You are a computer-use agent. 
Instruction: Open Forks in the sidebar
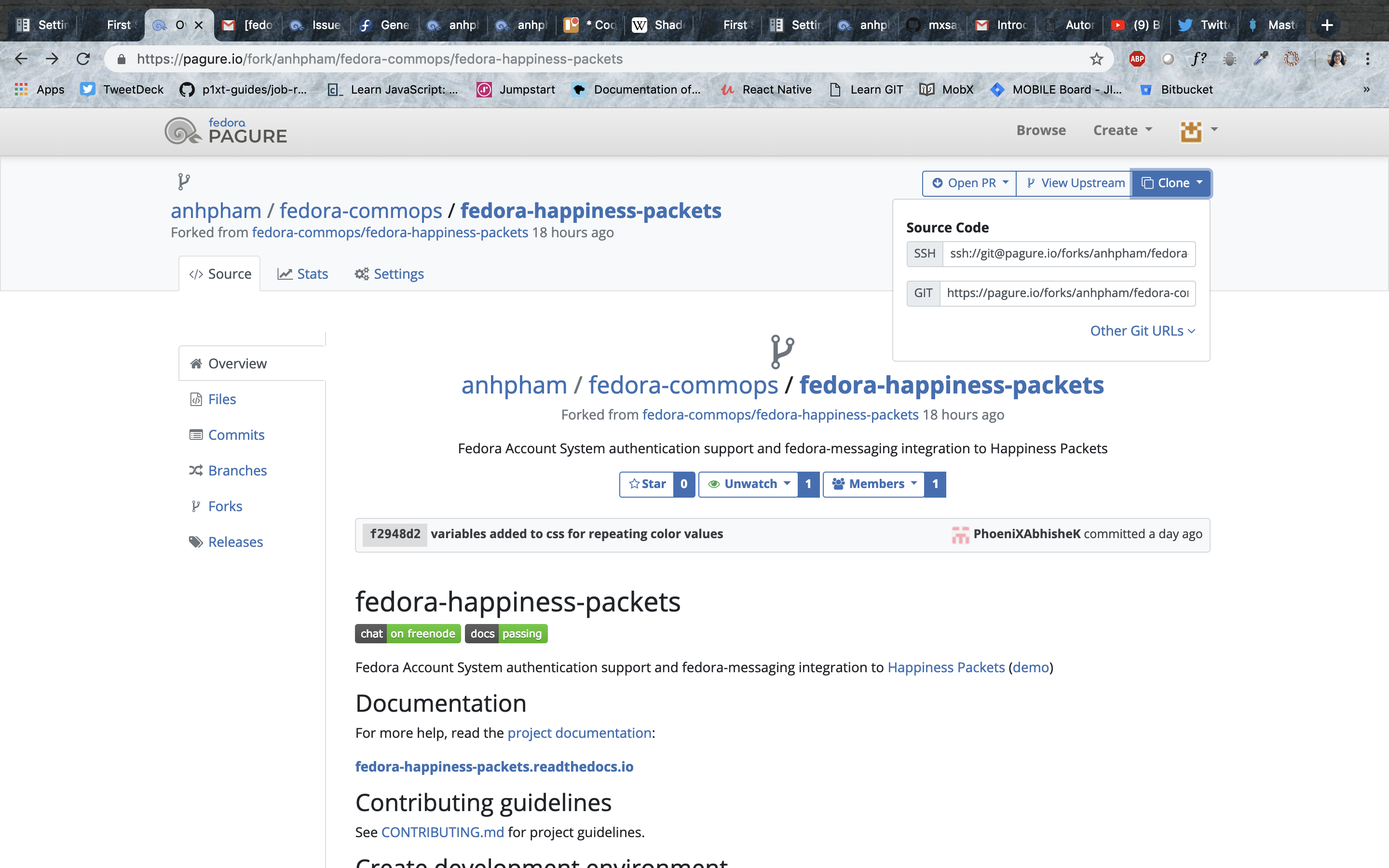tap(216, 506)
